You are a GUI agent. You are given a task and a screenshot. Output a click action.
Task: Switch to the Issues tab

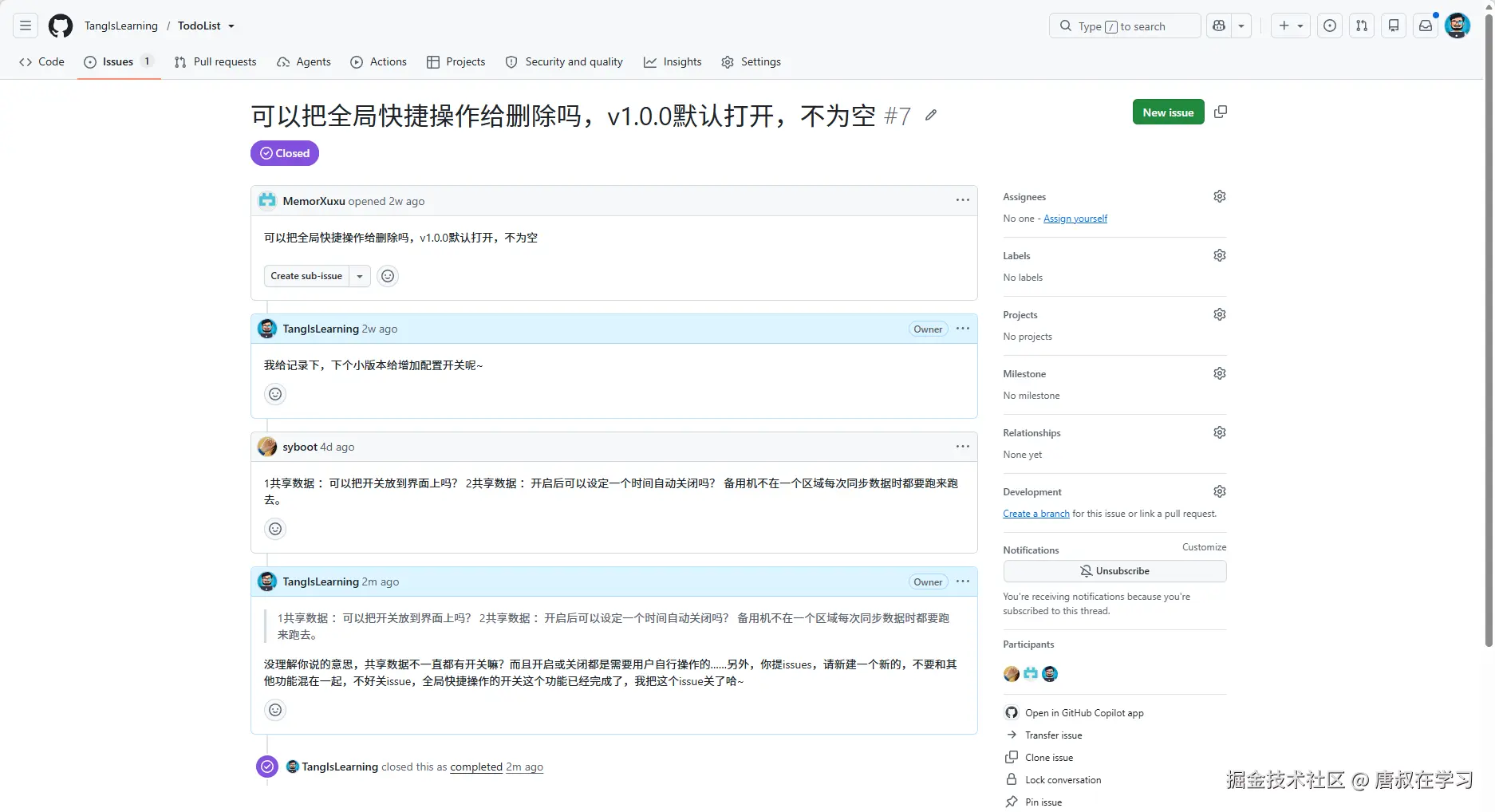click(x=119, y=61)
